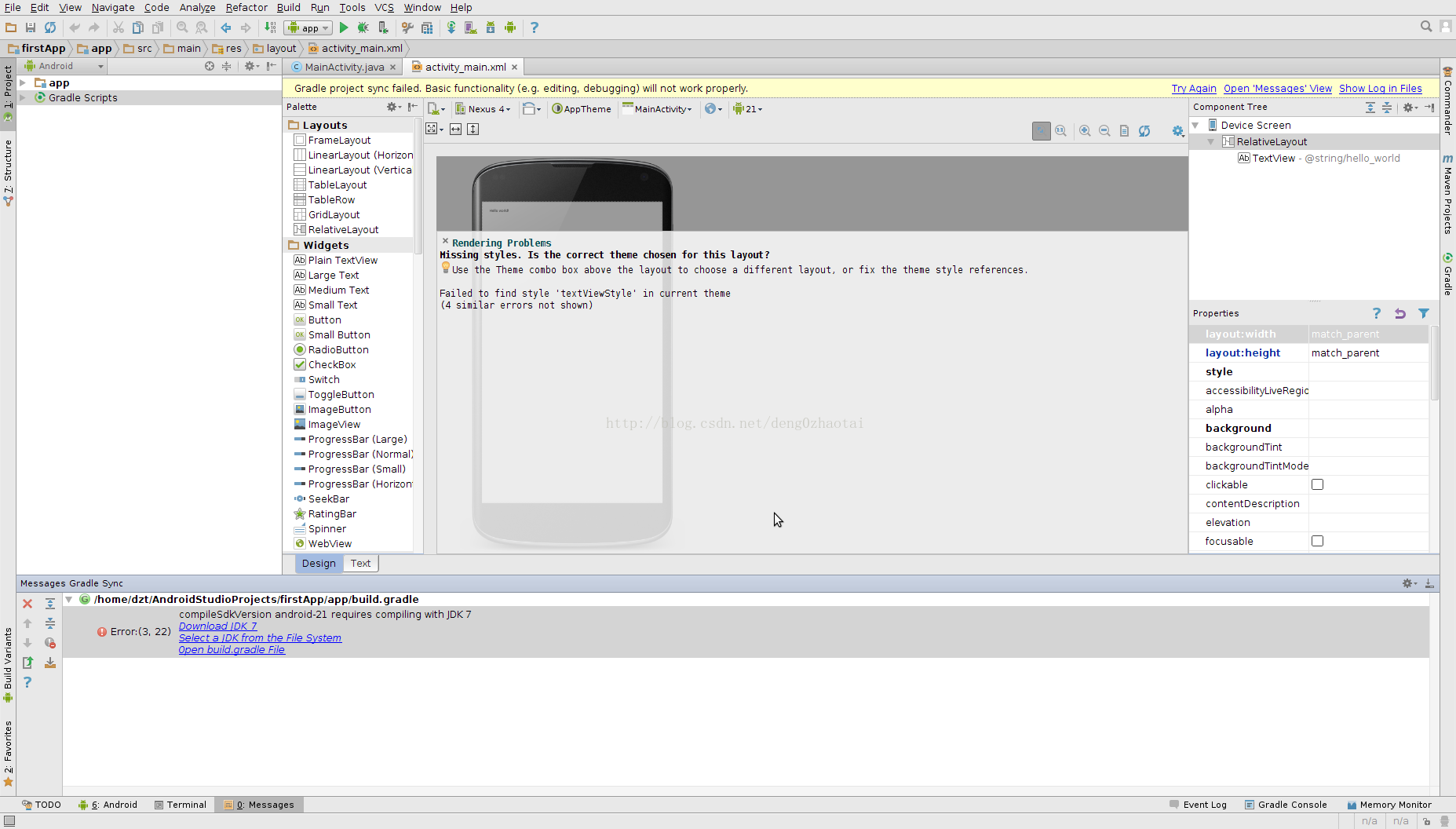Select AppTheme theme button

tap(582, 109)
